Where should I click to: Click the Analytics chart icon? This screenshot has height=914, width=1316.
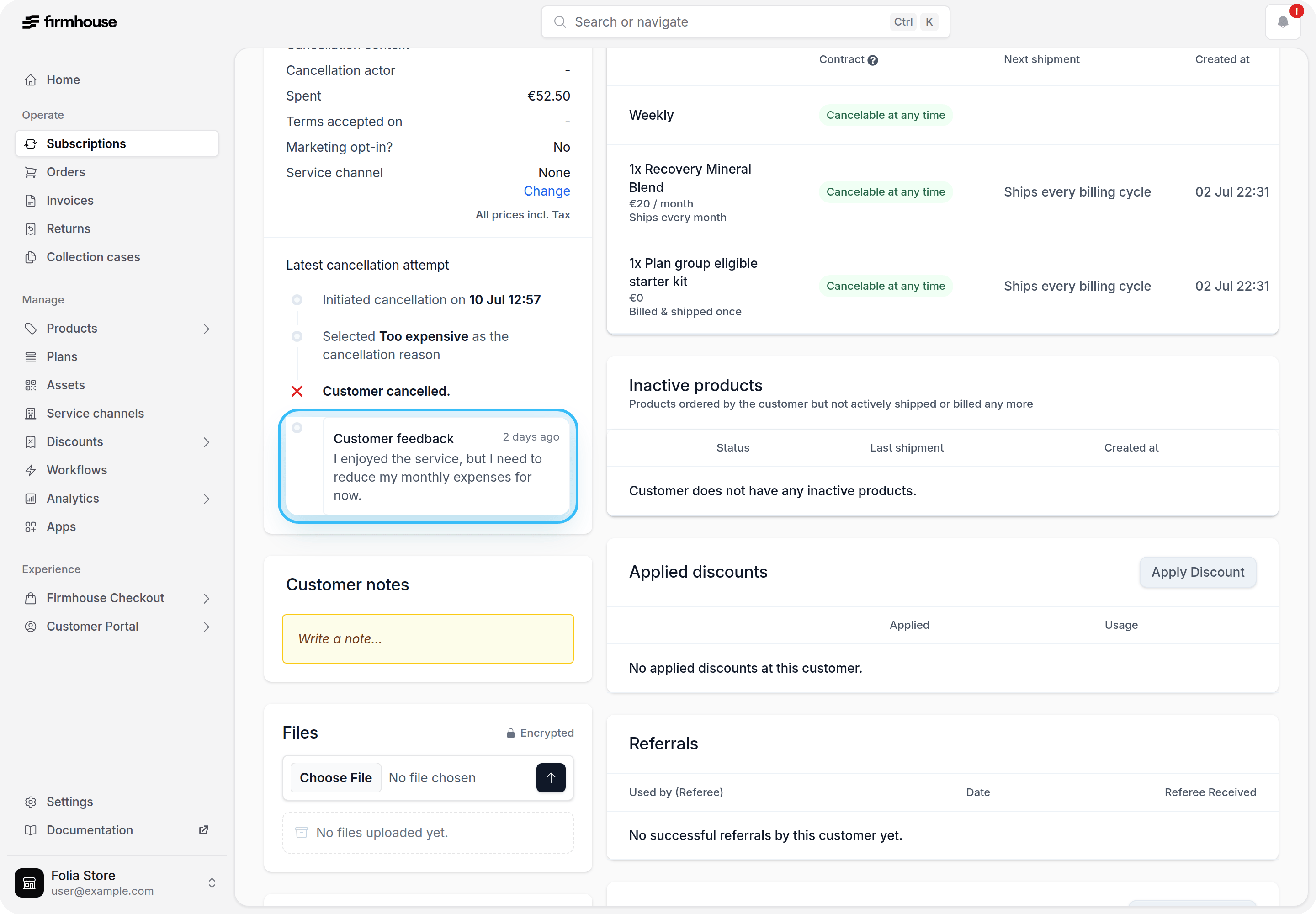(31, 498)
